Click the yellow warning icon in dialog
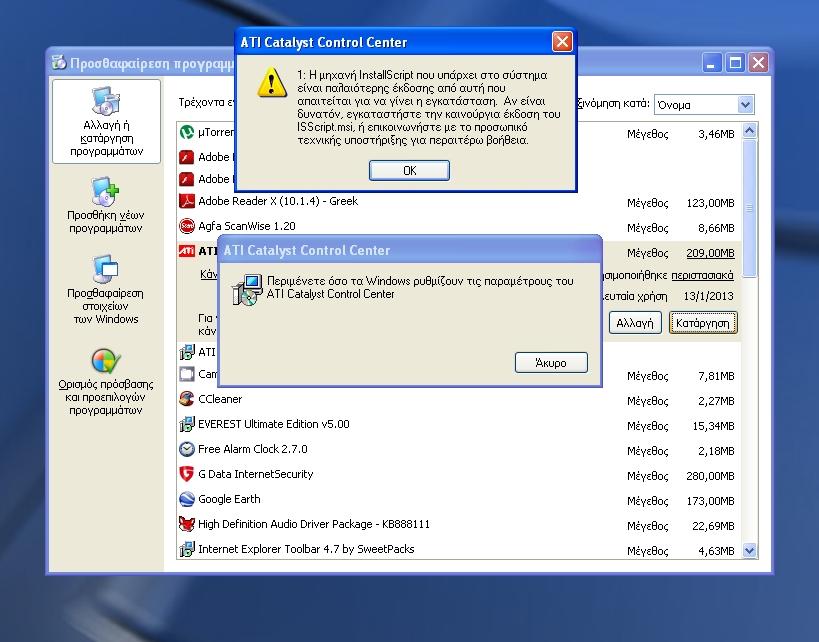The width and height of the screenshot is (819, 642). tap(272, 82)
